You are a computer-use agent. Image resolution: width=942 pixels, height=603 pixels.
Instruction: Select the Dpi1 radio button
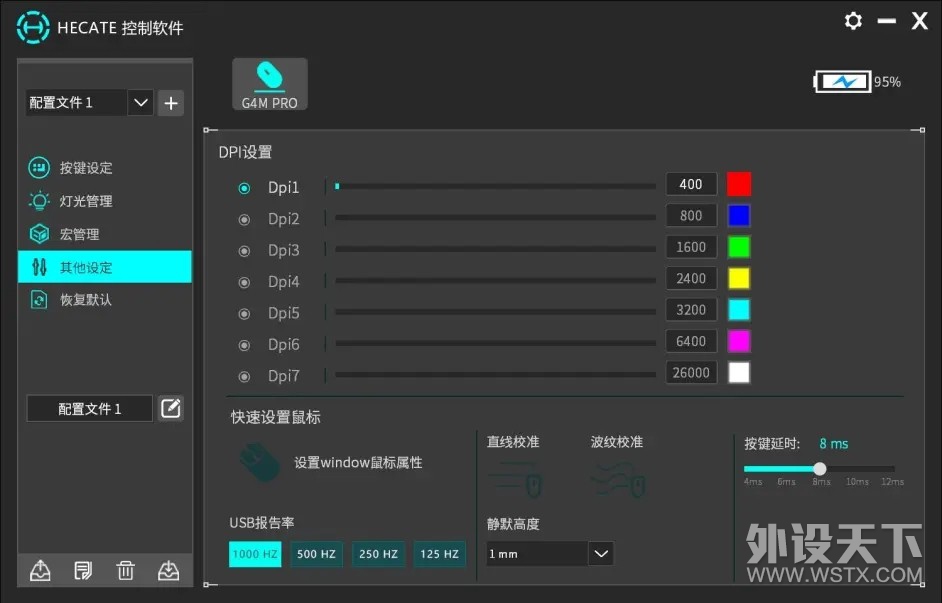pyautogui.click(x=244, y=188)
